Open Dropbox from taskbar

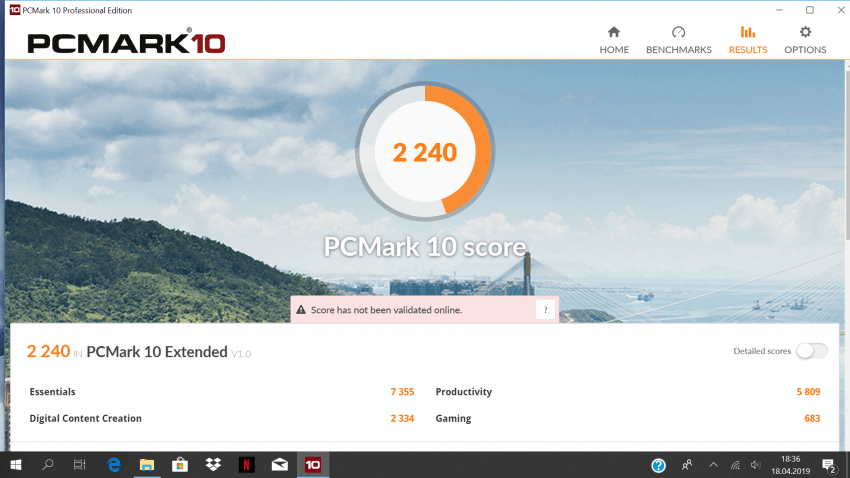[x=213, y=465]
